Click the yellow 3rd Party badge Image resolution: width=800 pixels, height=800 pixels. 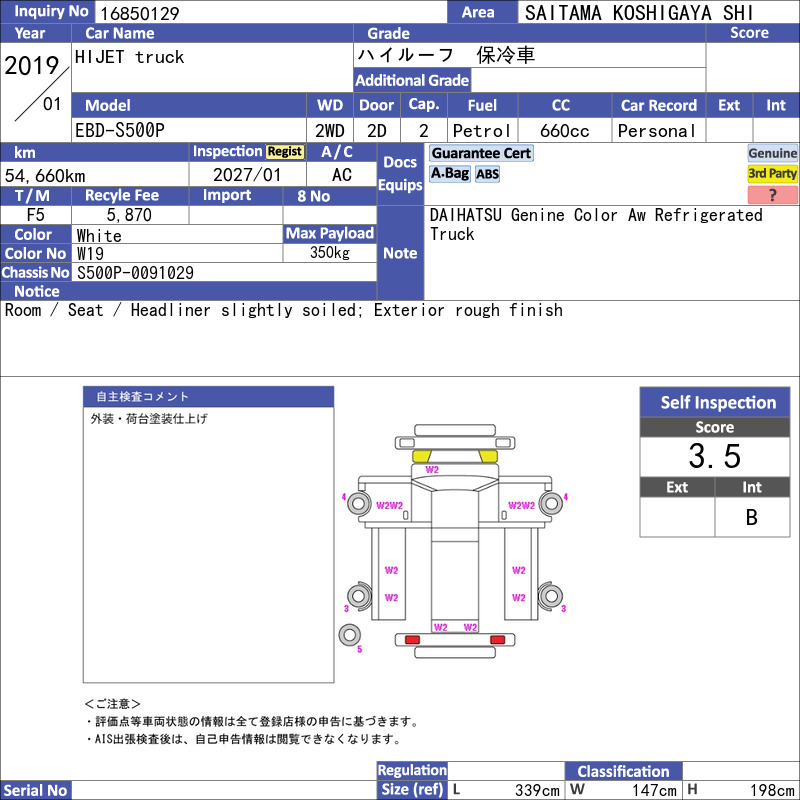coord(772,174)
